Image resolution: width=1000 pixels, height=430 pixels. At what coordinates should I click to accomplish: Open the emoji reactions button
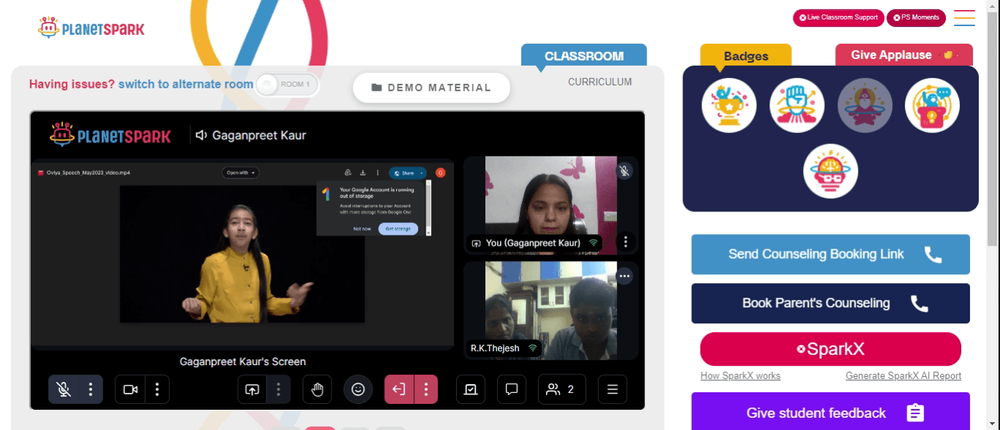[358, 389]
